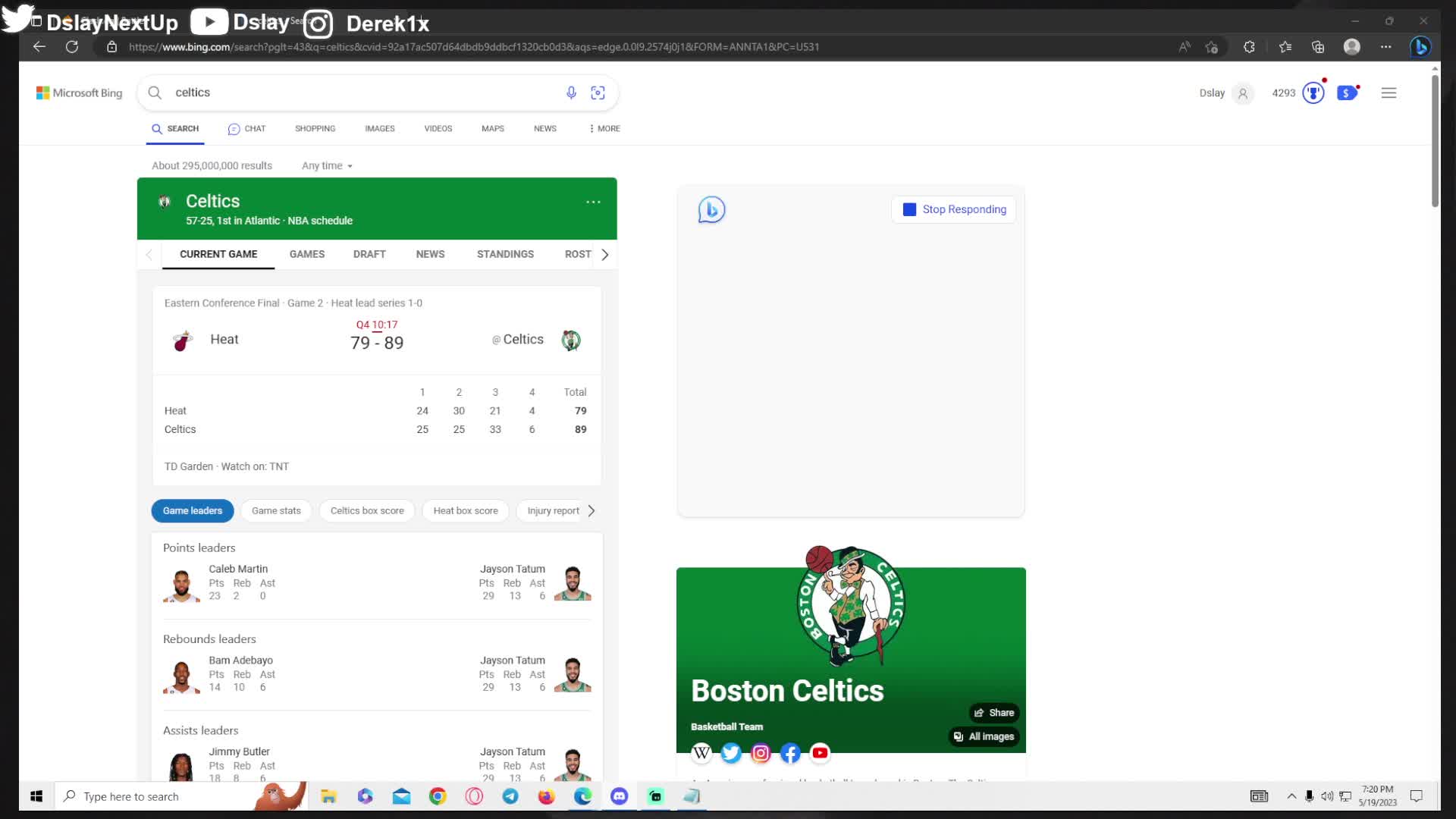This screenshot has width=1456, height=819.
Task: Click the Windows Start button
Action: click(x=36, y=796)
